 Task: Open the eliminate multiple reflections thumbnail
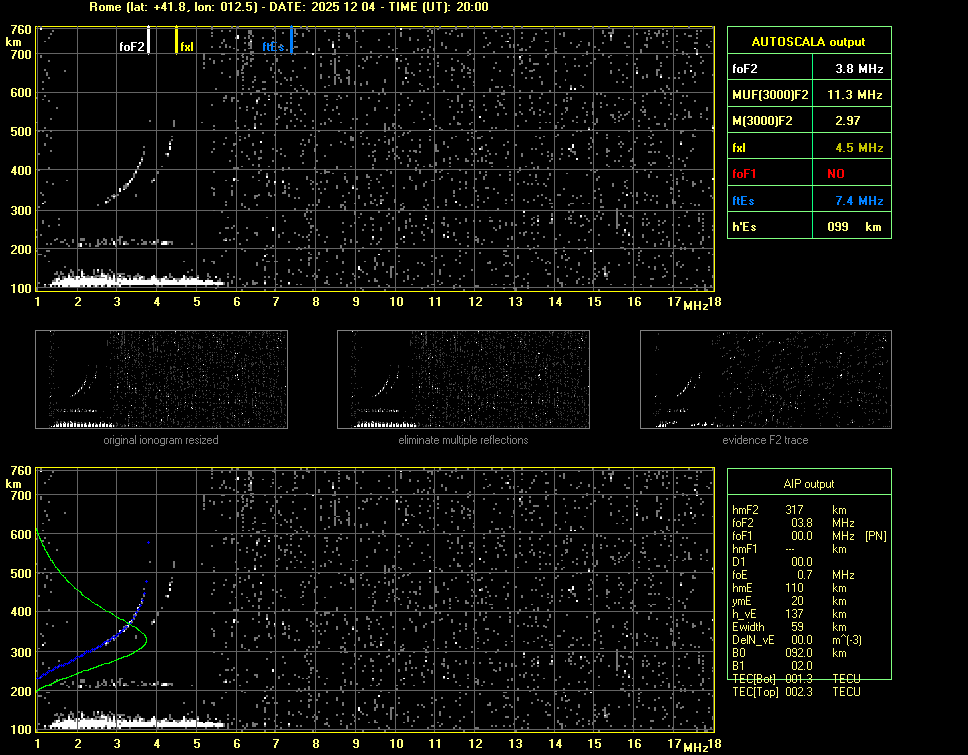pos(463,379)
